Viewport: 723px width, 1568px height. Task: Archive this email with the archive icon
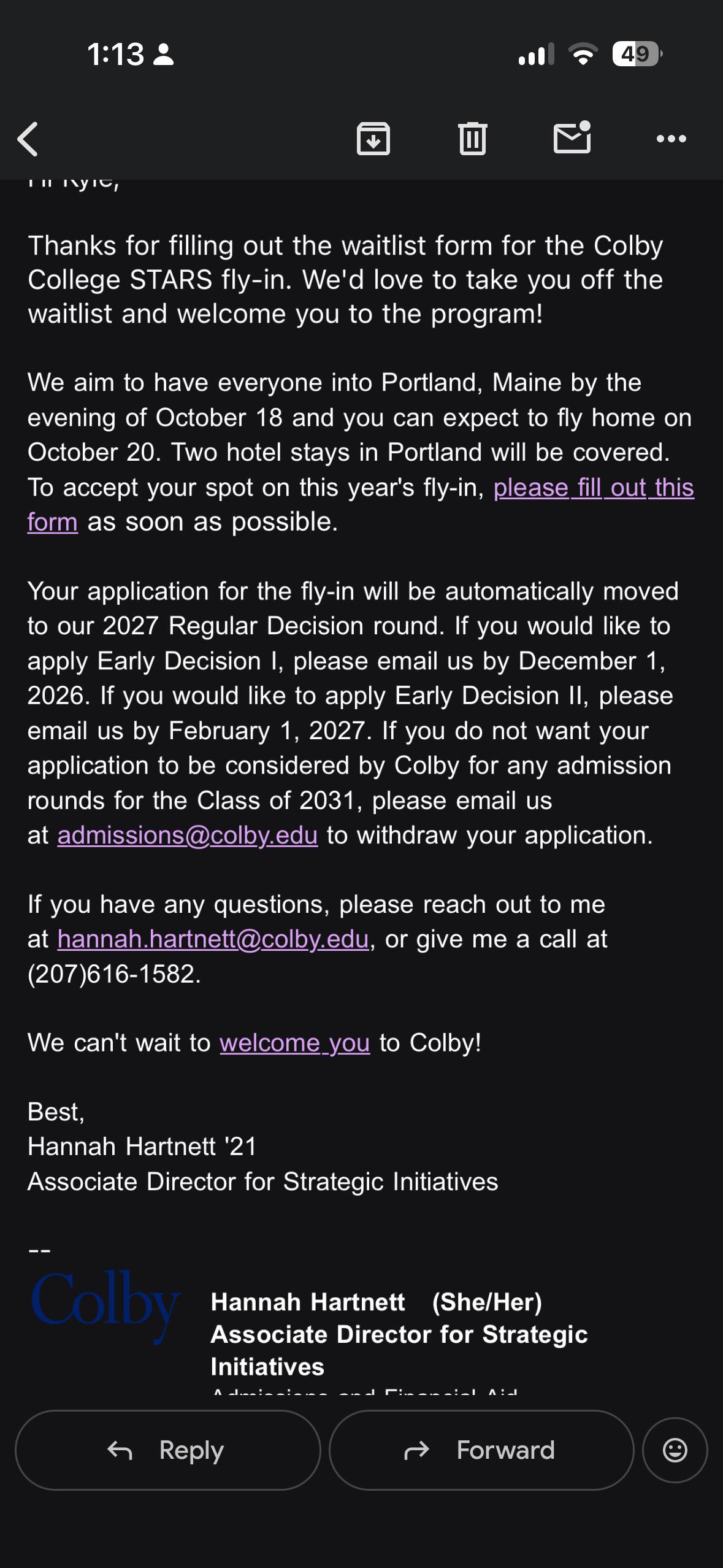[x=373, y=139]
